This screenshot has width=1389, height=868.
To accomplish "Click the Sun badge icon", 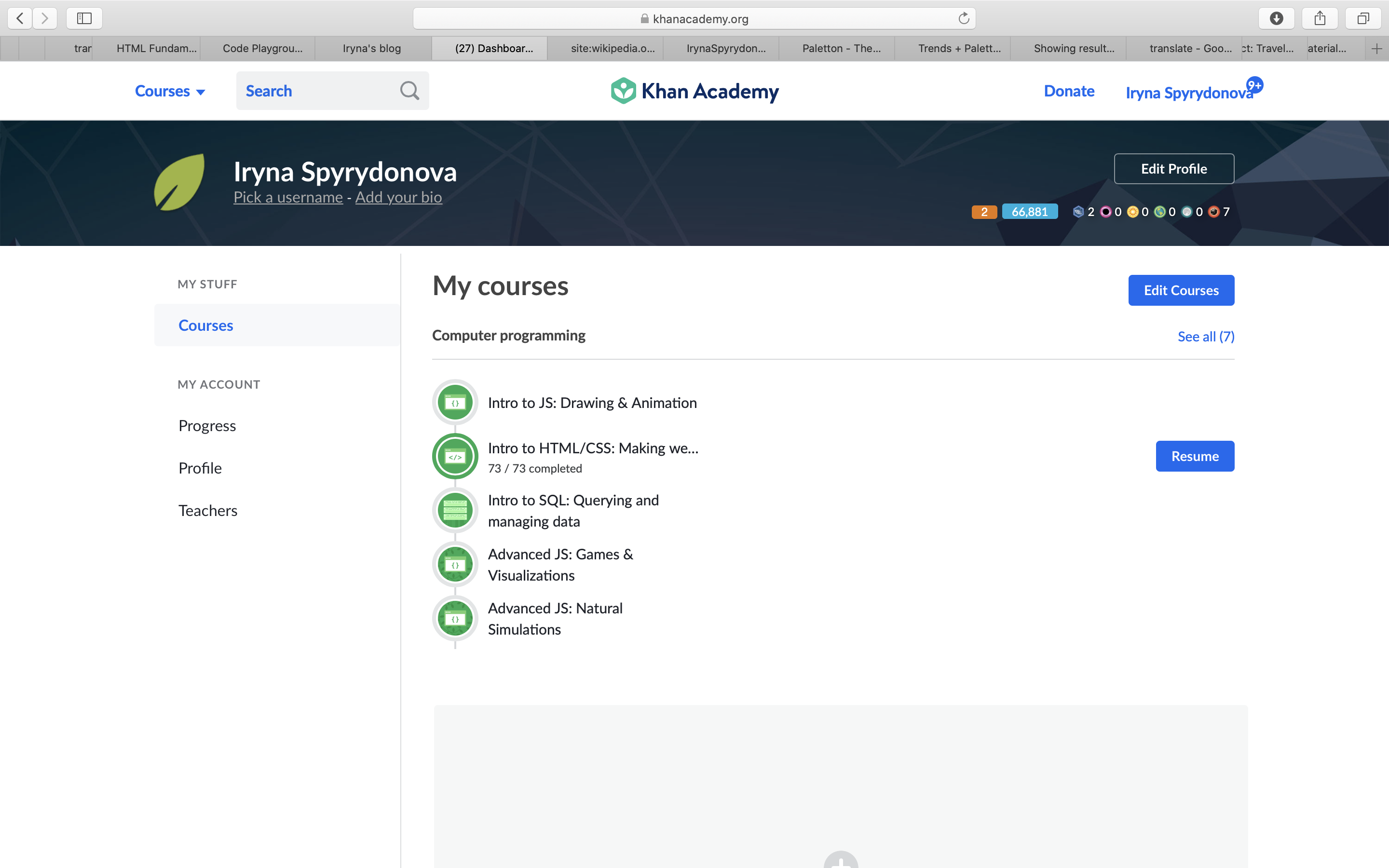I will coord(1132,212).
